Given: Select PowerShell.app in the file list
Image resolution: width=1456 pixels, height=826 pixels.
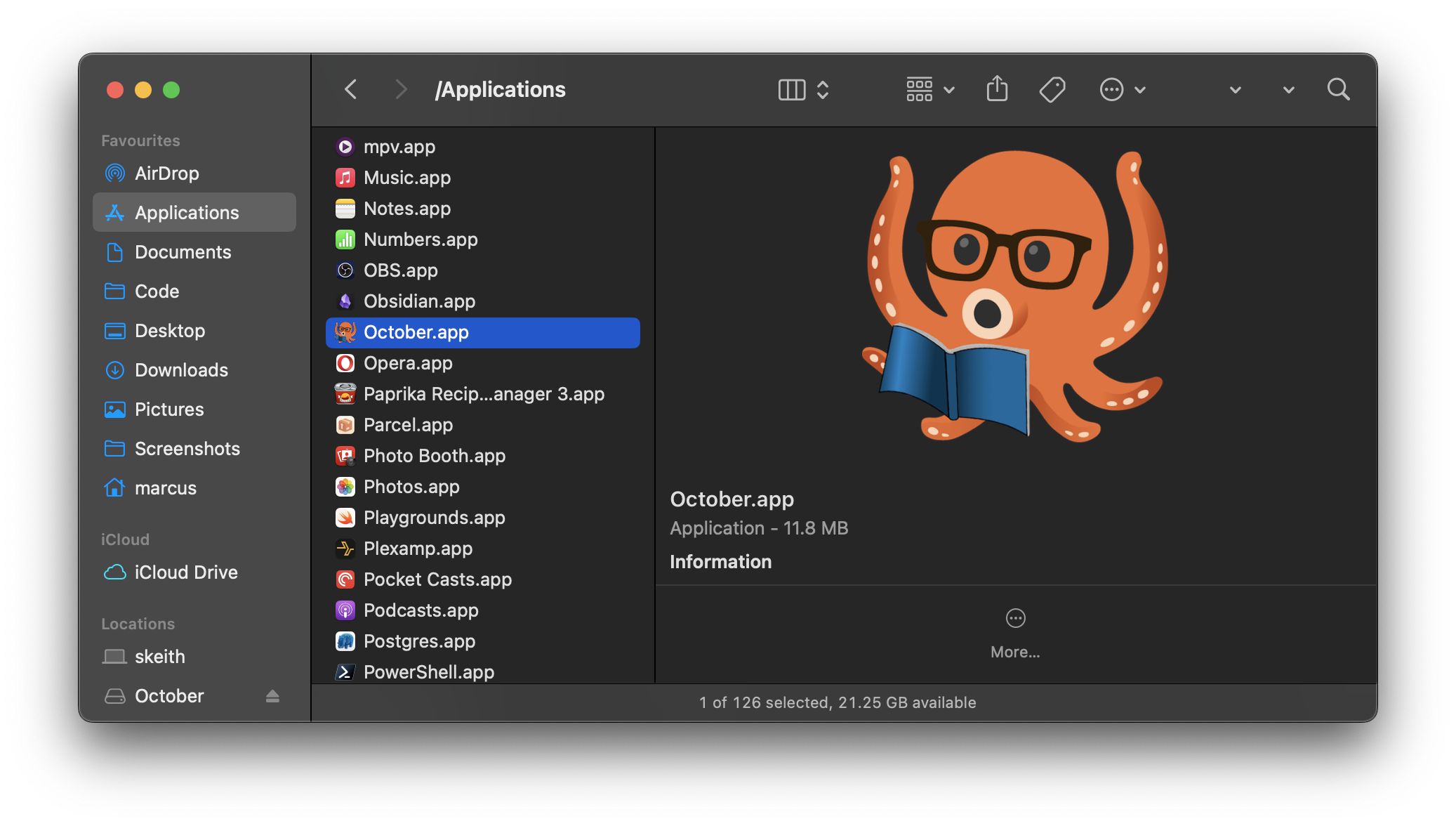Looking at the screenshot, I should point(428,672).
